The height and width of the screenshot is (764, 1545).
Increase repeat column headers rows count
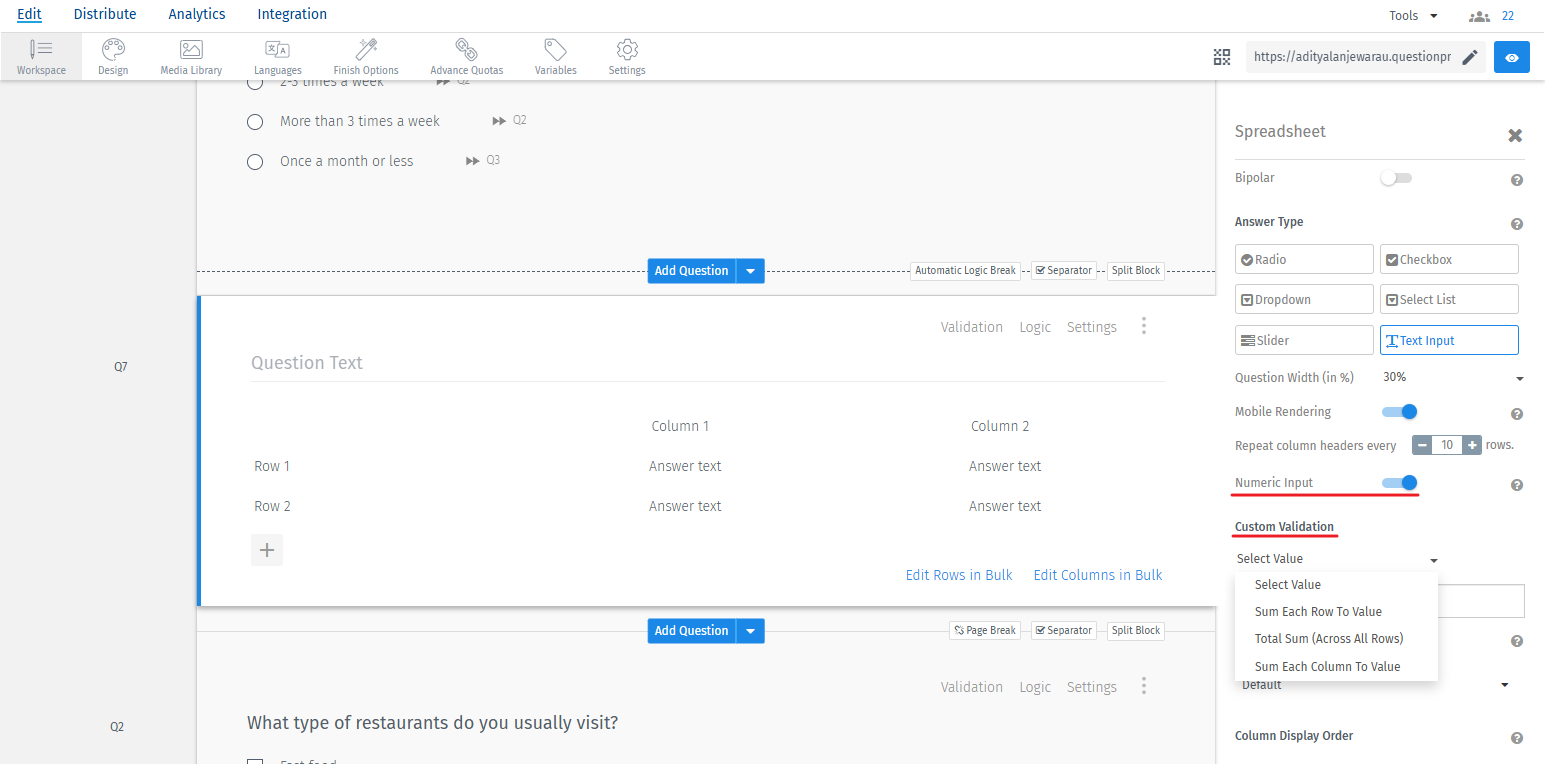pos(1472,444)
